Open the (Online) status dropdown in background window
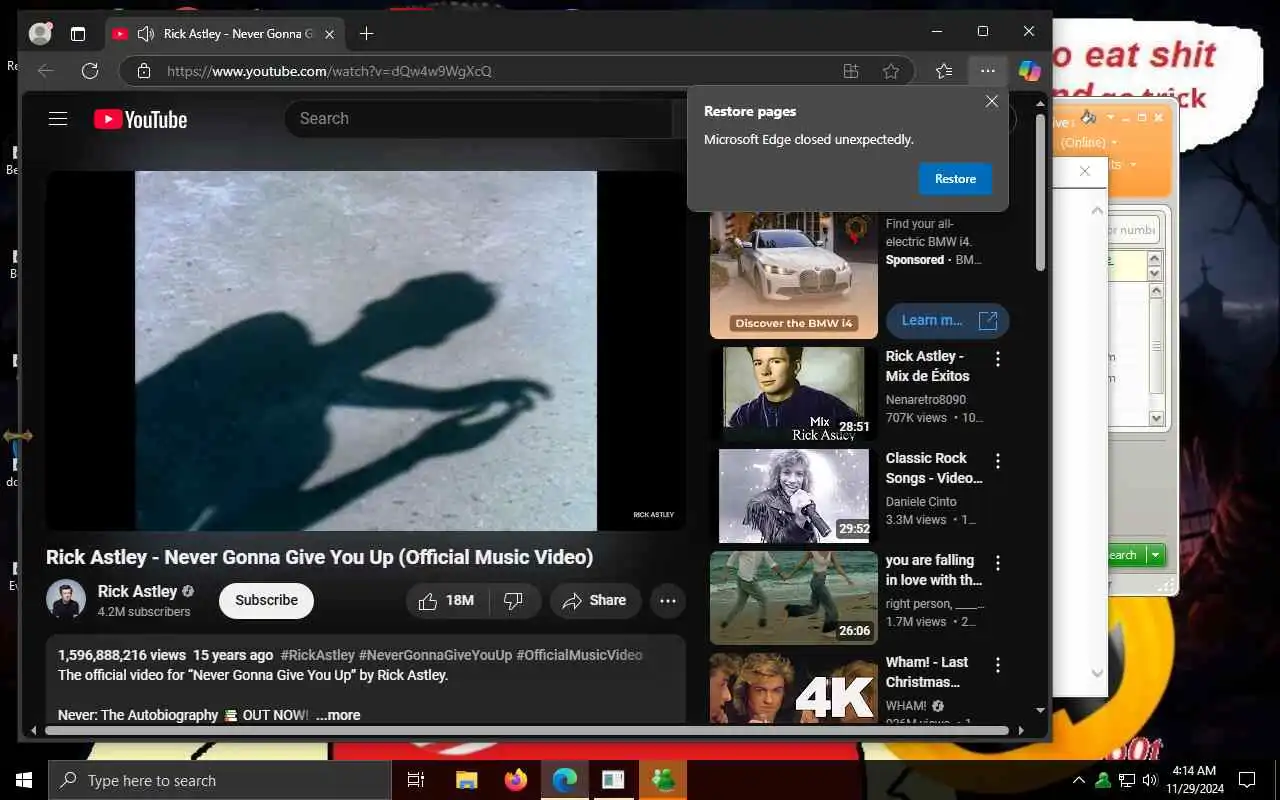The height and width of the screenshot is (800, 1280). 1088,143
